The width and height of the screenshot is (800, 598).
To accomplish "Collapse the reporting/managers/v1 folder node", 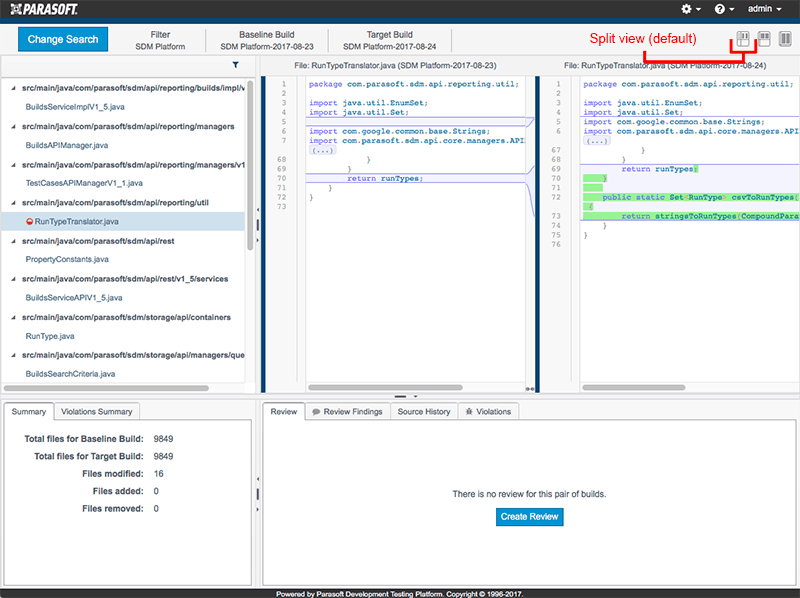I will [13, 165].
